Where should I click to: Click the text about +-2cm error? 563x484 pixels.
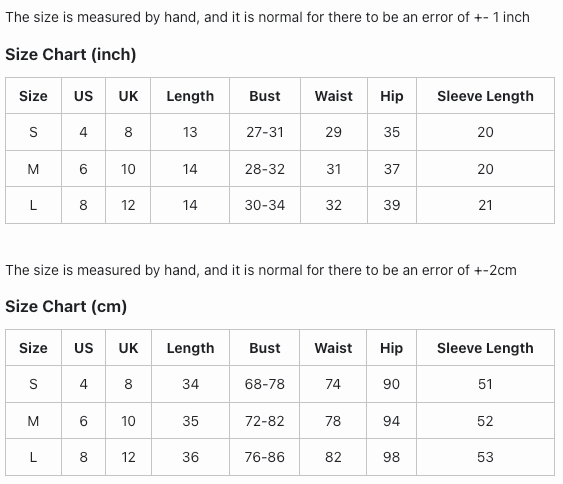point(261,270)
